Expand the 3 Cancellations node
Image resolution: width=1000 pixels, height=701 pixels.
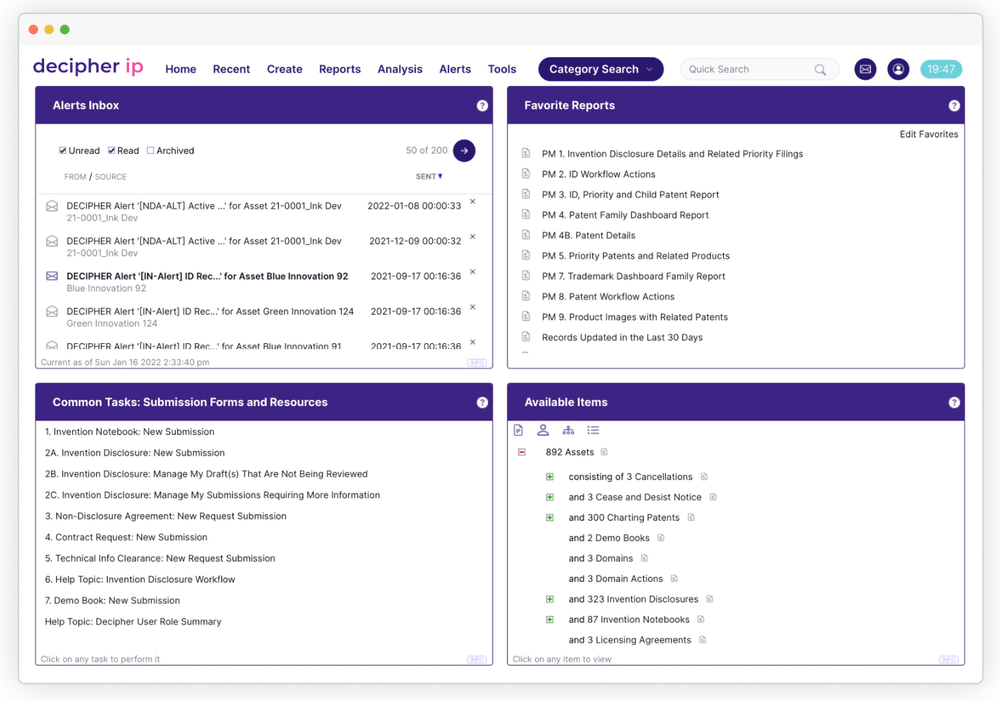coord(550,476)
